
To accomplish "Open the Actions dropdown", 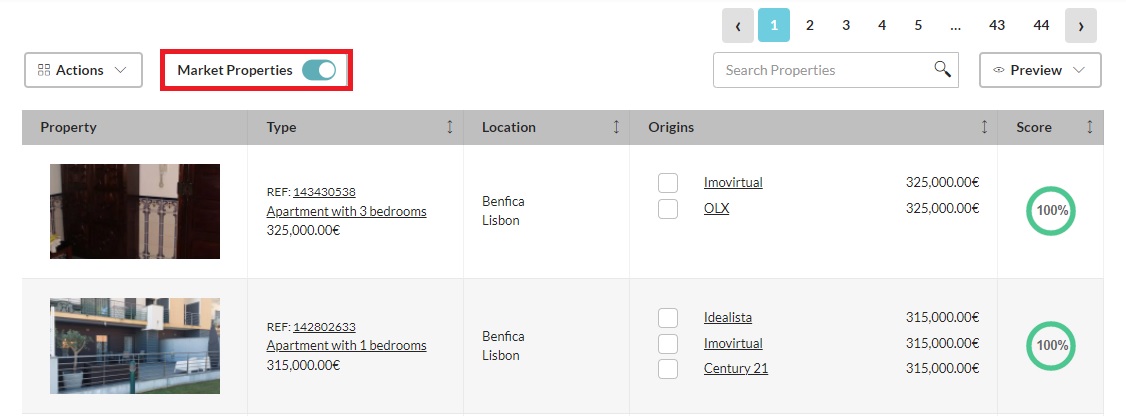I will pos(82,70).
